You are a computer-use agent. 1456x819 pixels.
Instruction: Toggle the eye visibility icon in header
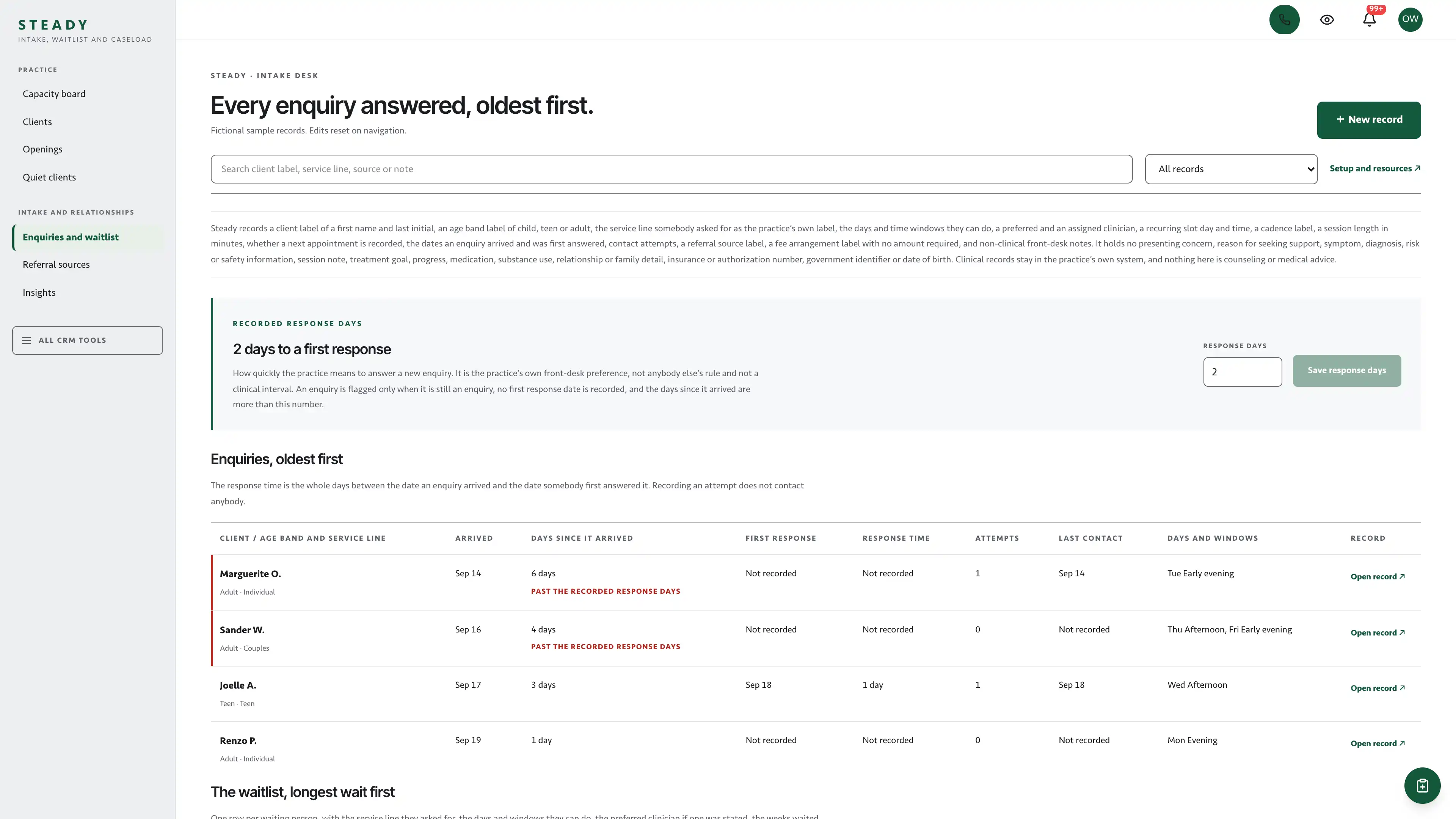coord(1327,20)
